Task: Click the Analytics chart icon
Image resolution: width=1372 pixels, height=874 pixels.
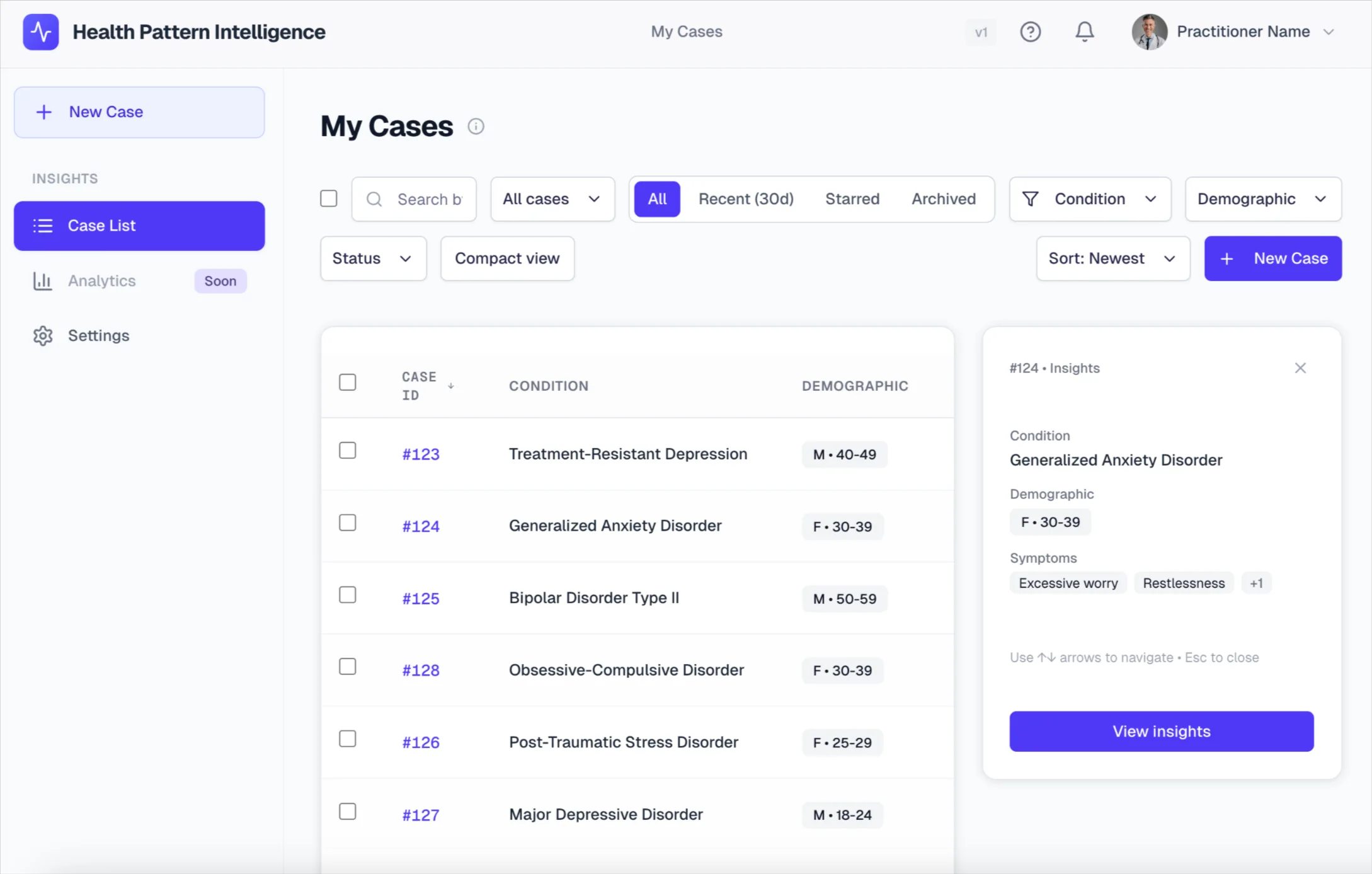Action: click(x=42, y=281)
